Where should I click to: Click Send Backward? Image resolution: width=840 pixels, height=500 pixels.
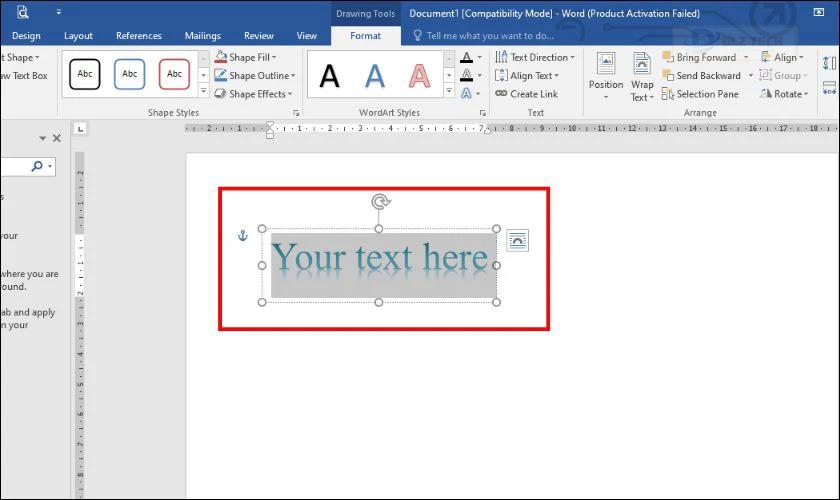click(x=702, y=76)
